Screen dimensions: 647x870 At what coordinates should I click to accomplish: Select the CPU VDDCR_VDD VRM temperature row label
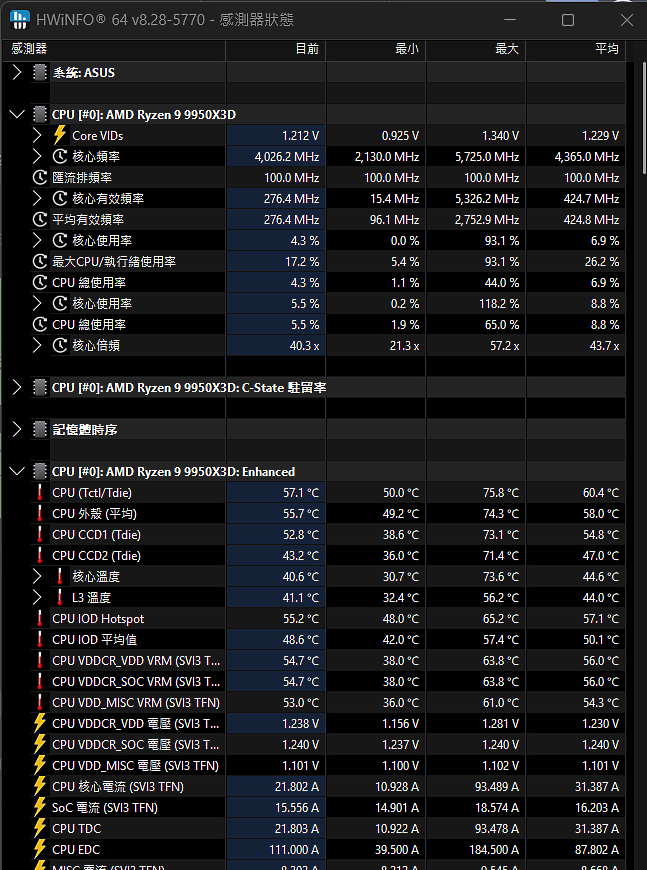pos(136,661)
